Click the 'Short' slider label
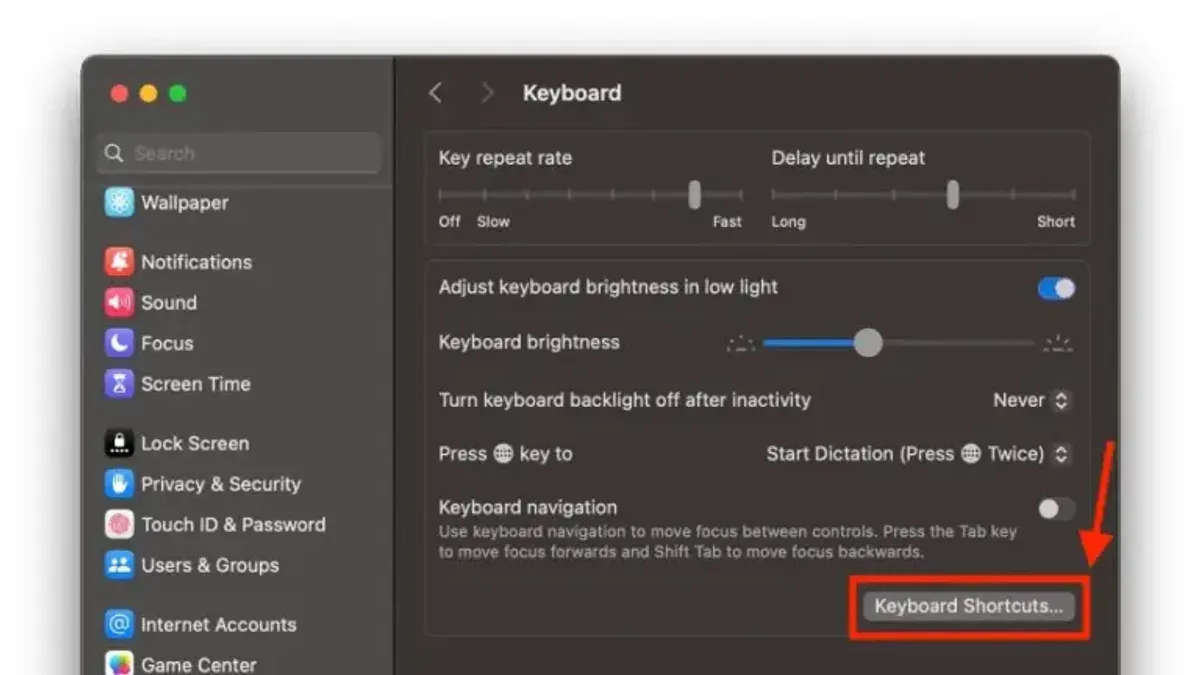This screenshot has width=1200, height=675. 1056,222
